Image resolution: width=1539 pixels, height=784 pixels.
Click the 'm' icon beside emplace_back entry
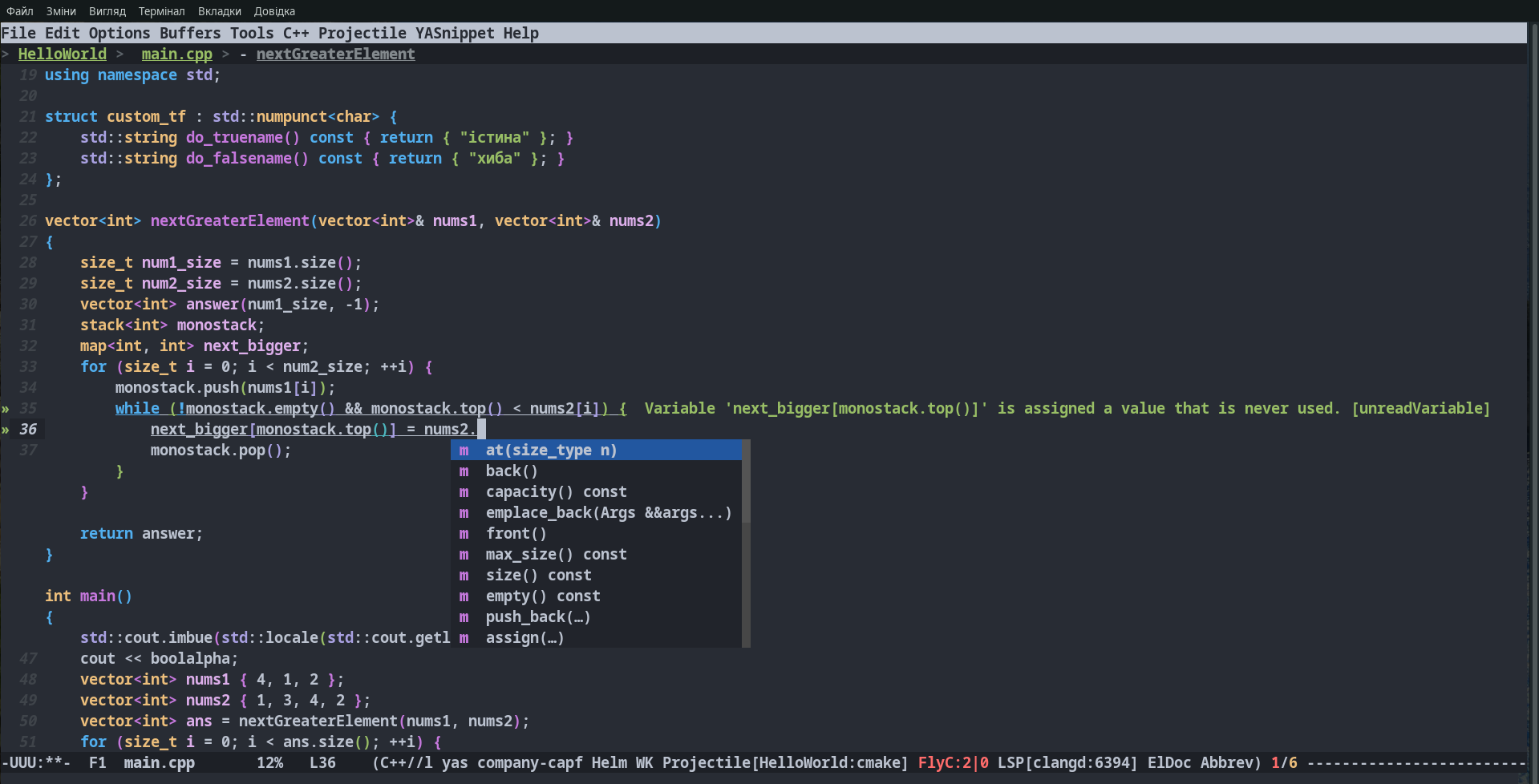pos(464,513)
